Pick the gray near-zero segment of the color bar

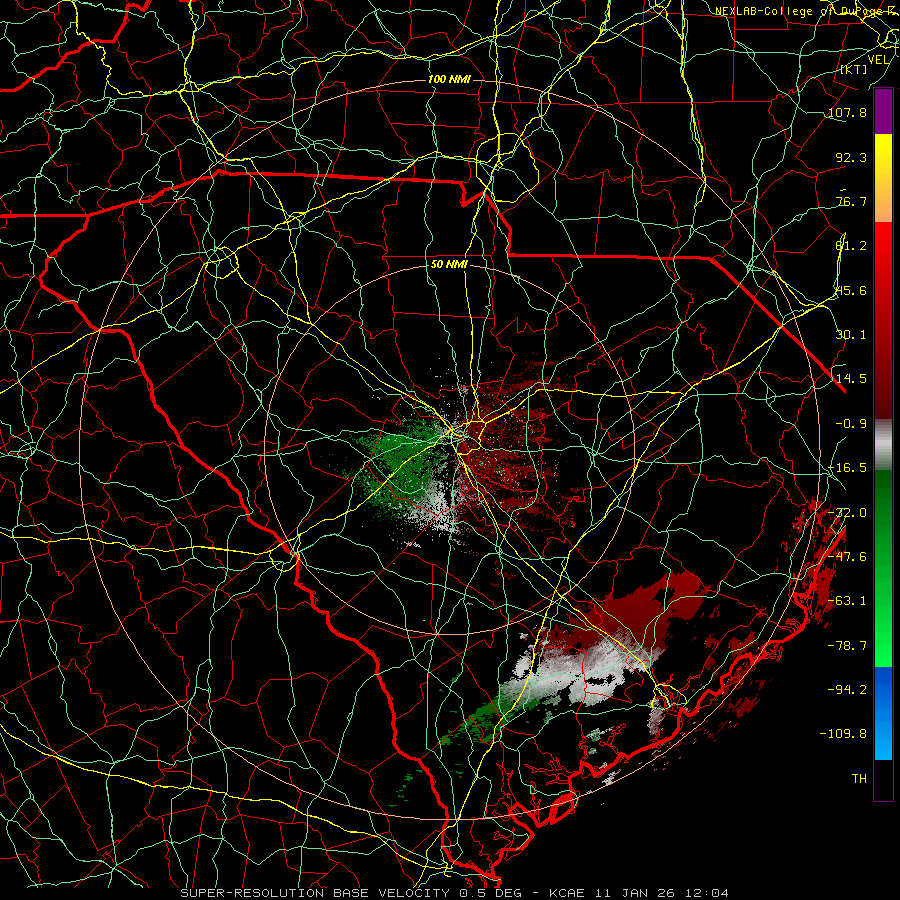click(x=883, y=445)
